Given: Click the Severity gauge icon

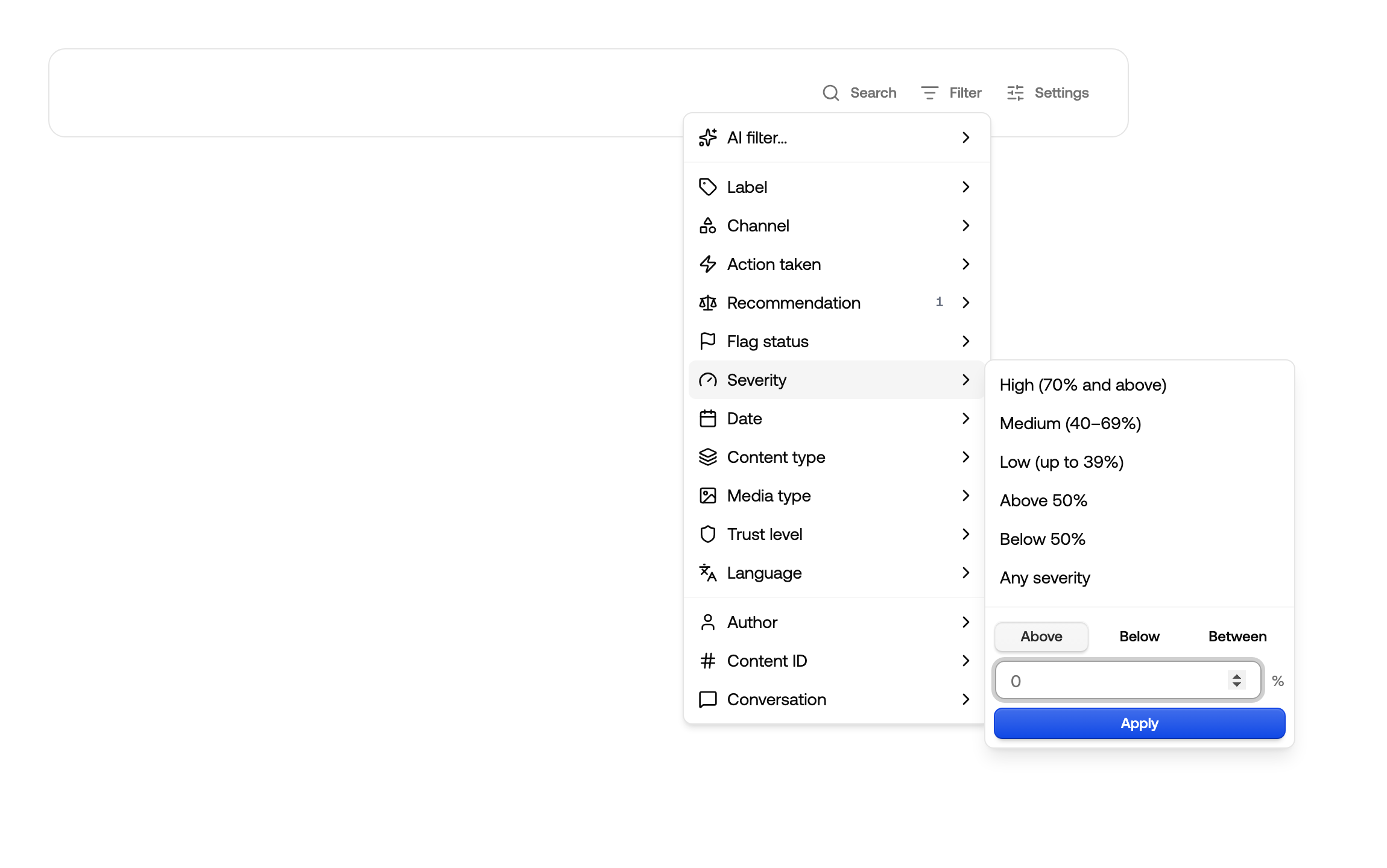Looking at the screenshot, I should 707,380.
